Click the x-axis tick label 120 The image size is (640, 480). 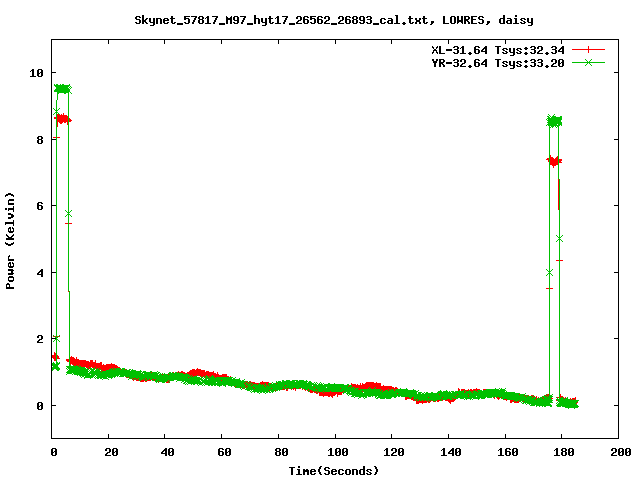point(394,452)
